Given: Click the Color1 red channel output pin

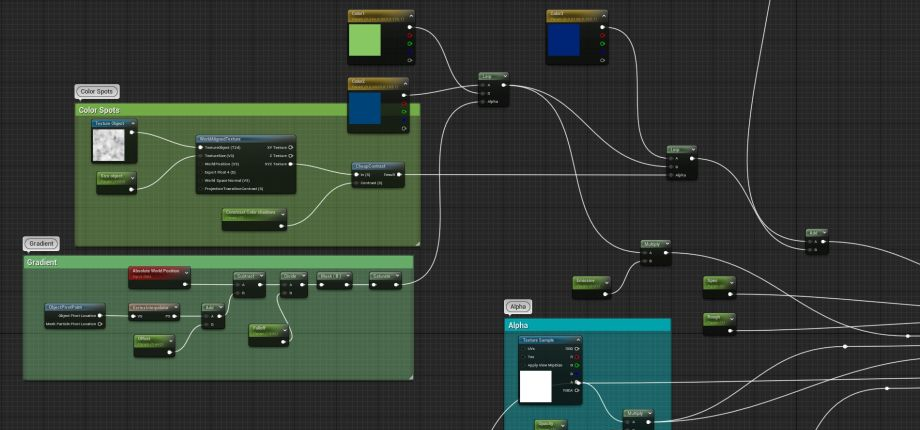Looking at the screenshot, I should [410, 35].
